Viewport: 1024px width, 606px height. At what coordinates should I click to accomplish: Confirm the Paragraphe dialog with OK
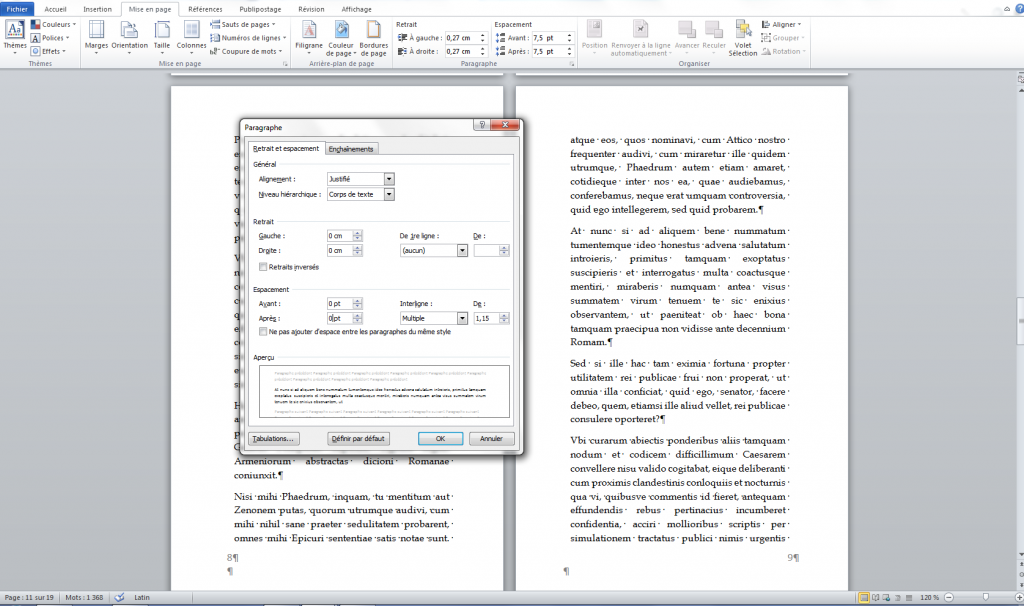click(440, 439)
